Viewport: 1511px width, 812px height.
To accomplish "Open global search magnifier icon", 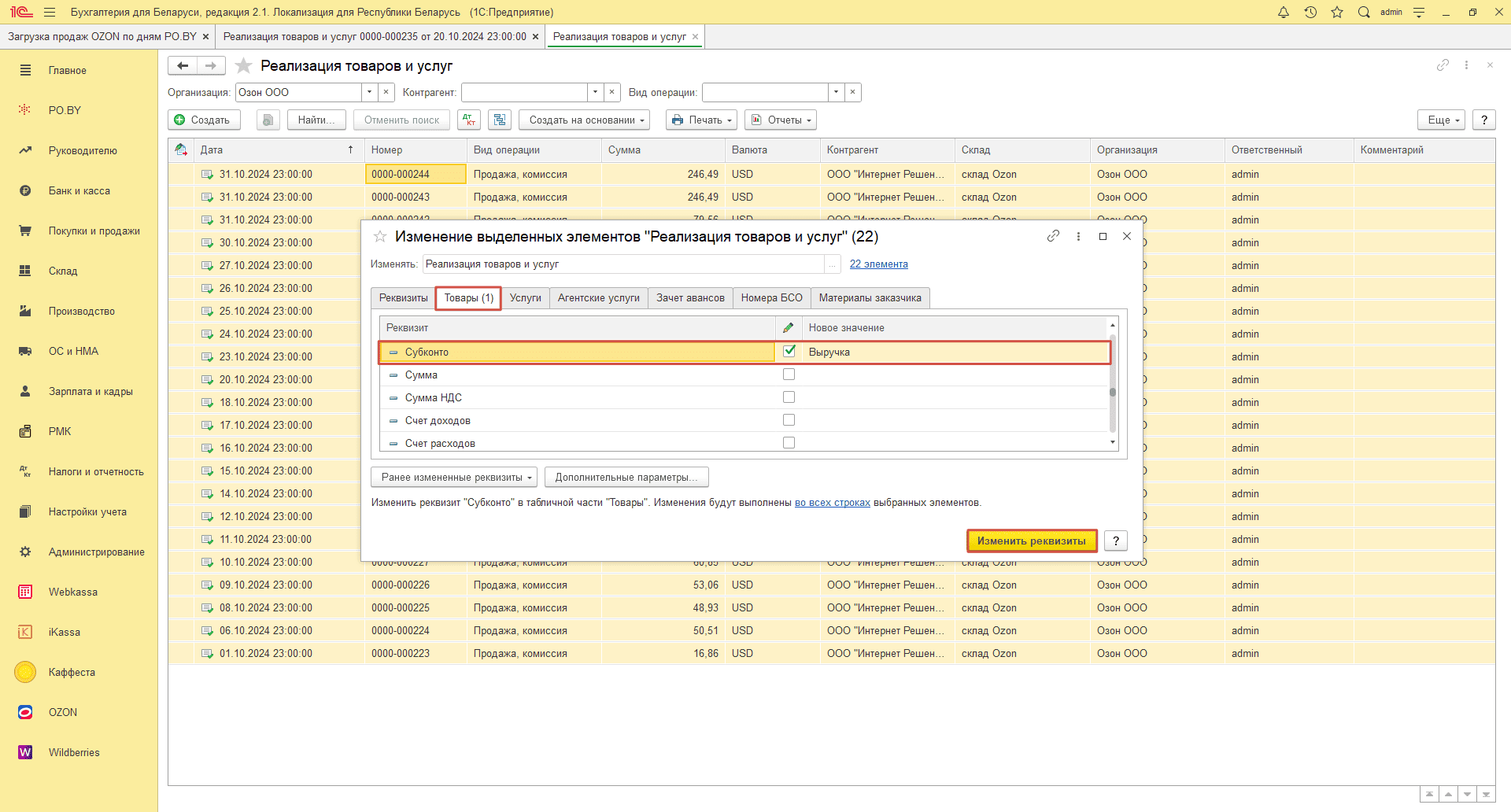I will (1364, 12).
